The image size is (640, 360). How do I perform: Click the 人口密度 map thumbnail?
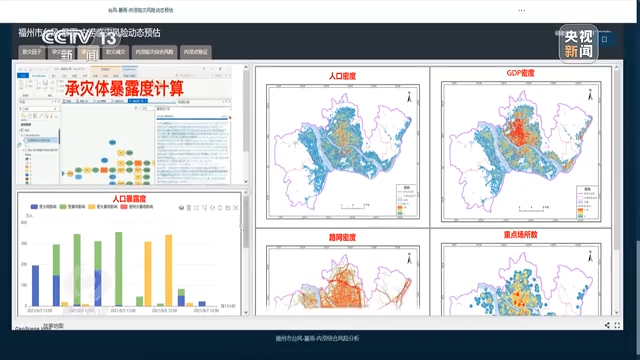point(343,151)
